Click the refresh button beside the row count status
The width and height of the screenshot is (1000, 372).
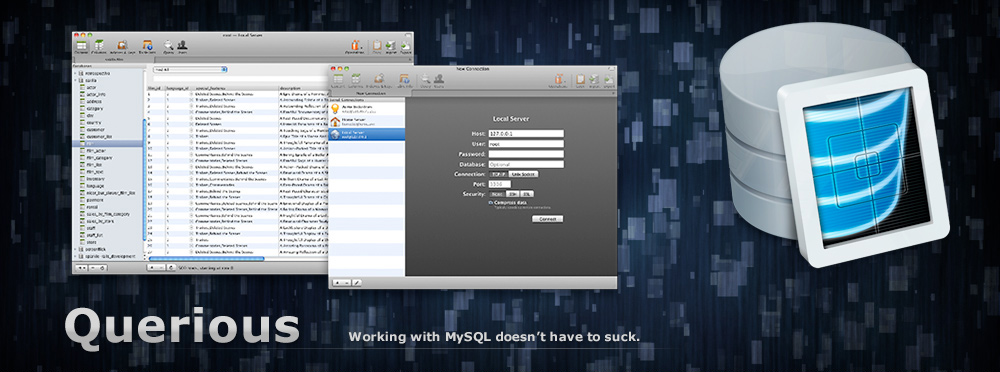[171, 267]
